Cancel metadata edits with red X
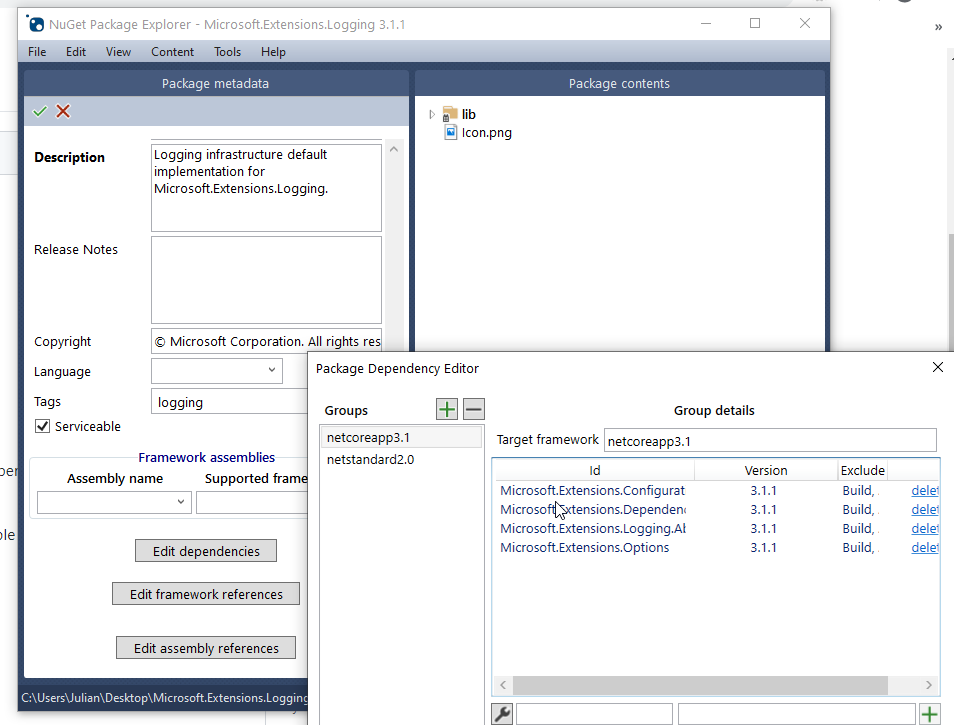This screenshot has height=725, width=954. [x=63, y=111]
